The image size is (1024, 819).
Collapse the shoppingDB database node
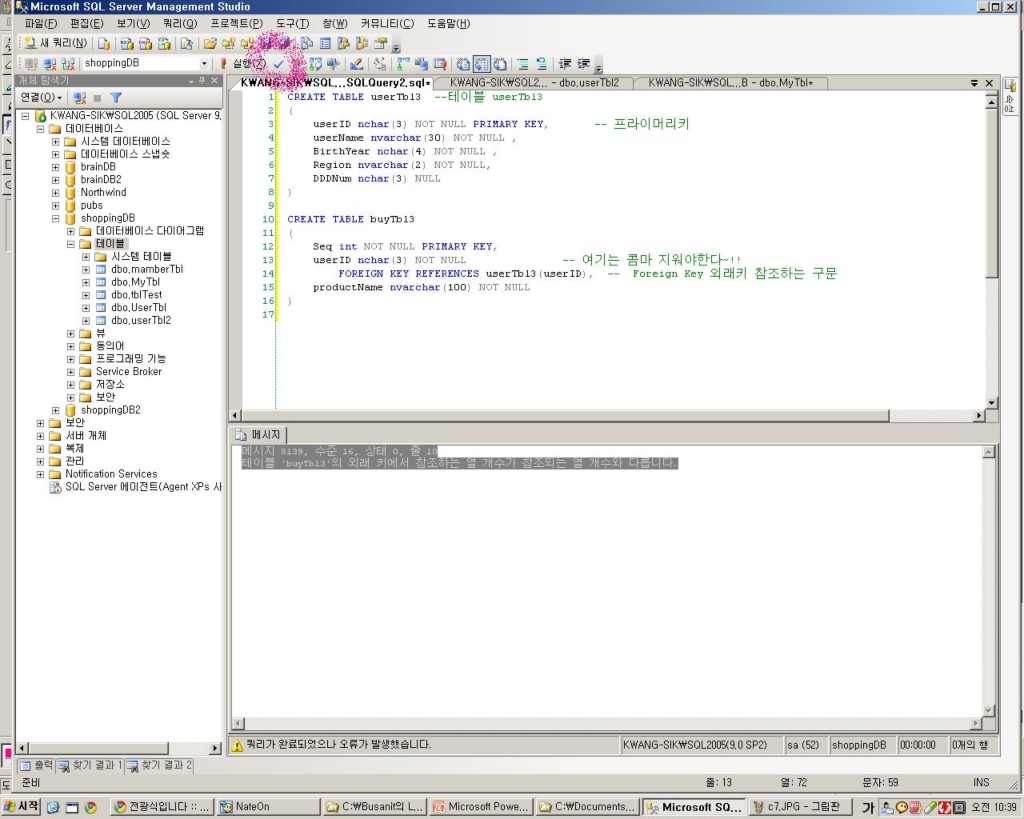tap(56, 218)
